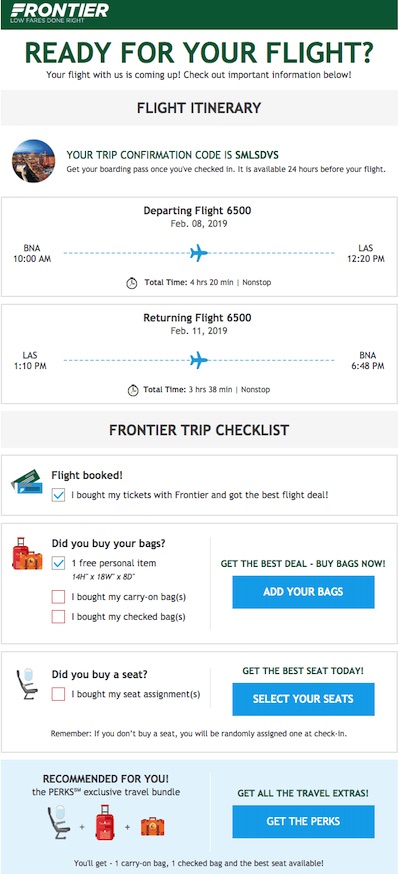Screen dimensions: 399x874
Task: Click the SELECT YOUR SEATS button
Action: tap(303, 699)
